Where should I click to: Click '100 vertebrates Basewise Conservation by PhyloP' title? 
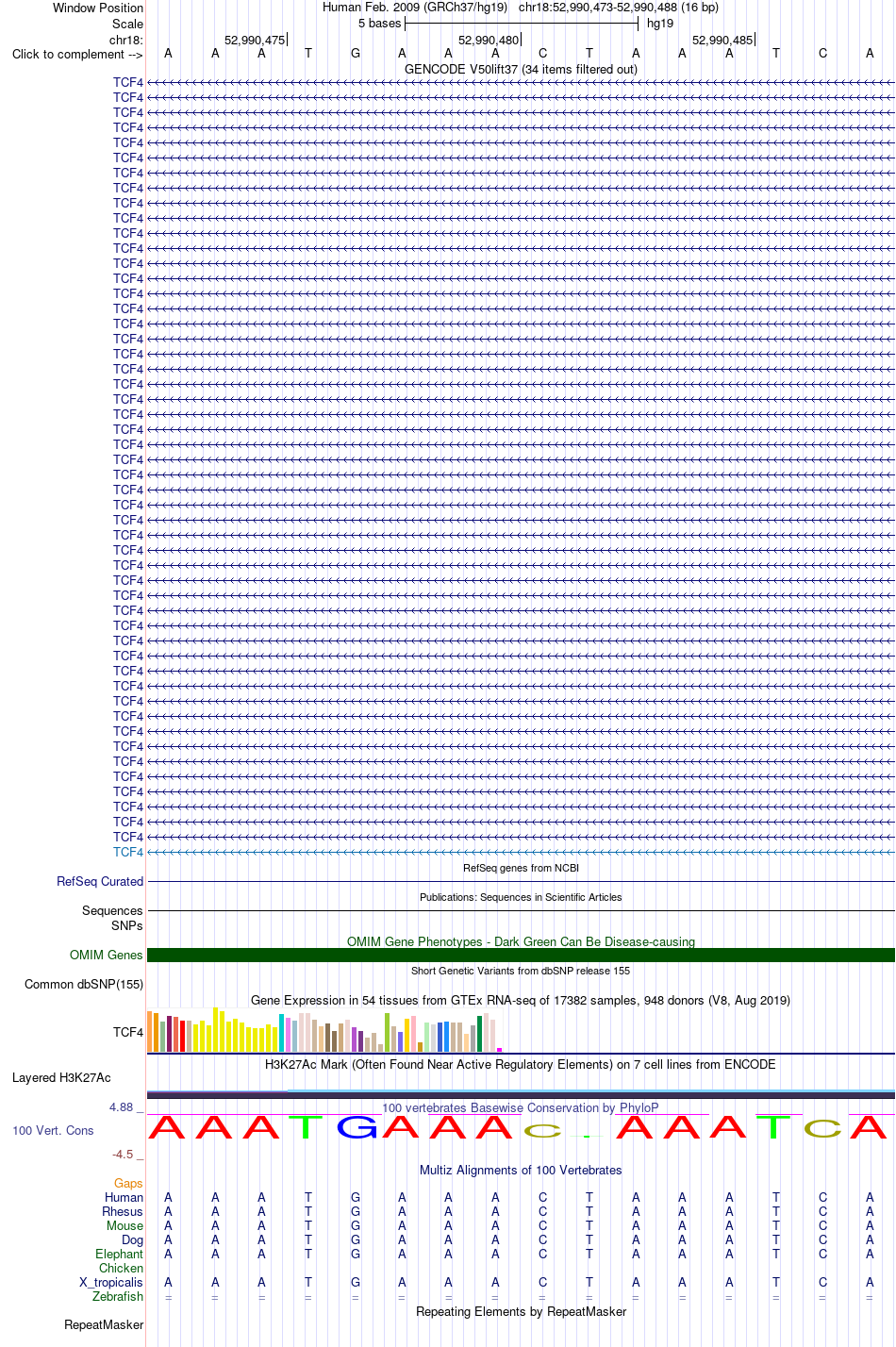(x=521, y=1107)
